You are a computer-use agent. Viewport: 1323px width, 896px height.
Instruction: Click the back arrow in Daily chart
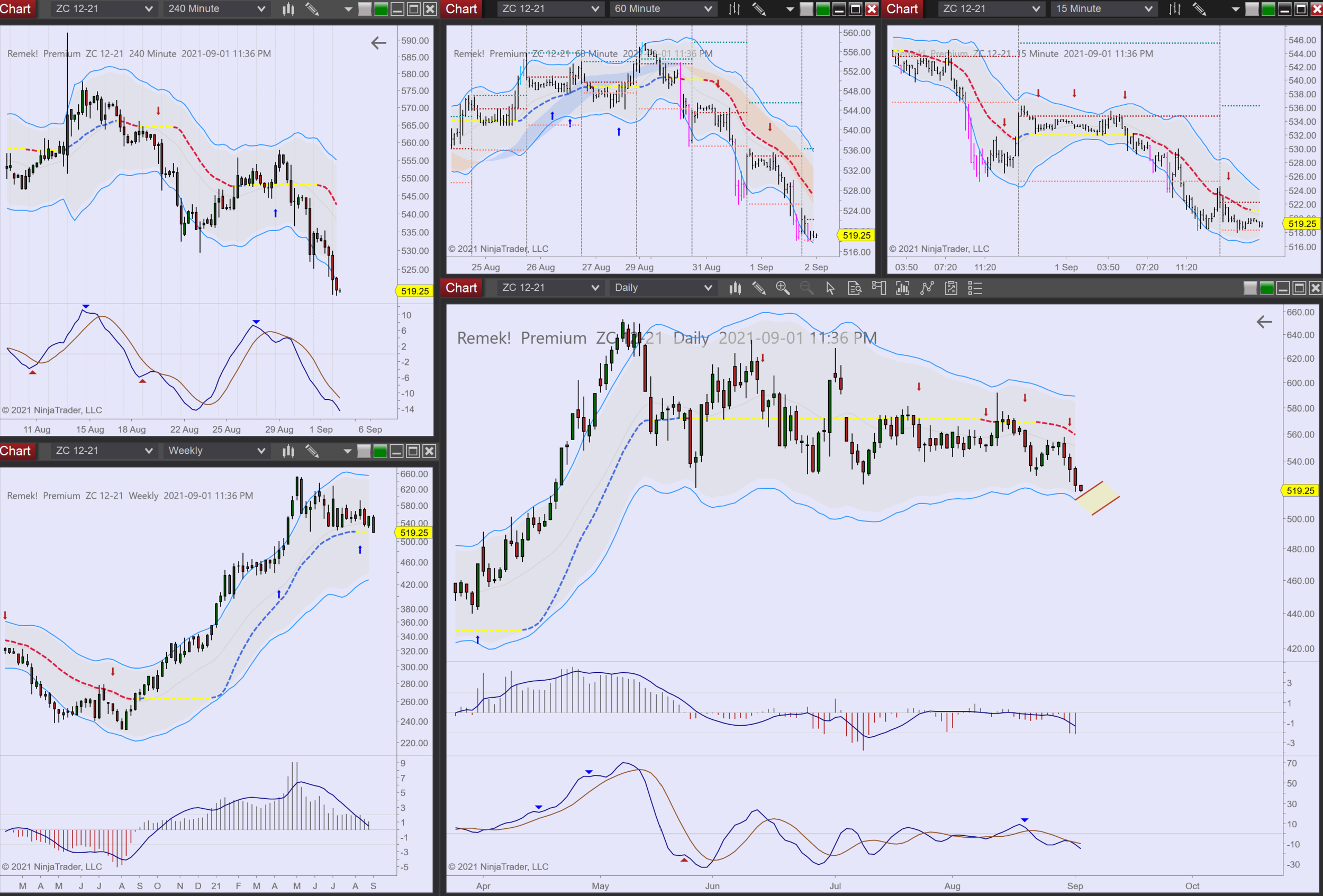point(1264,322)
